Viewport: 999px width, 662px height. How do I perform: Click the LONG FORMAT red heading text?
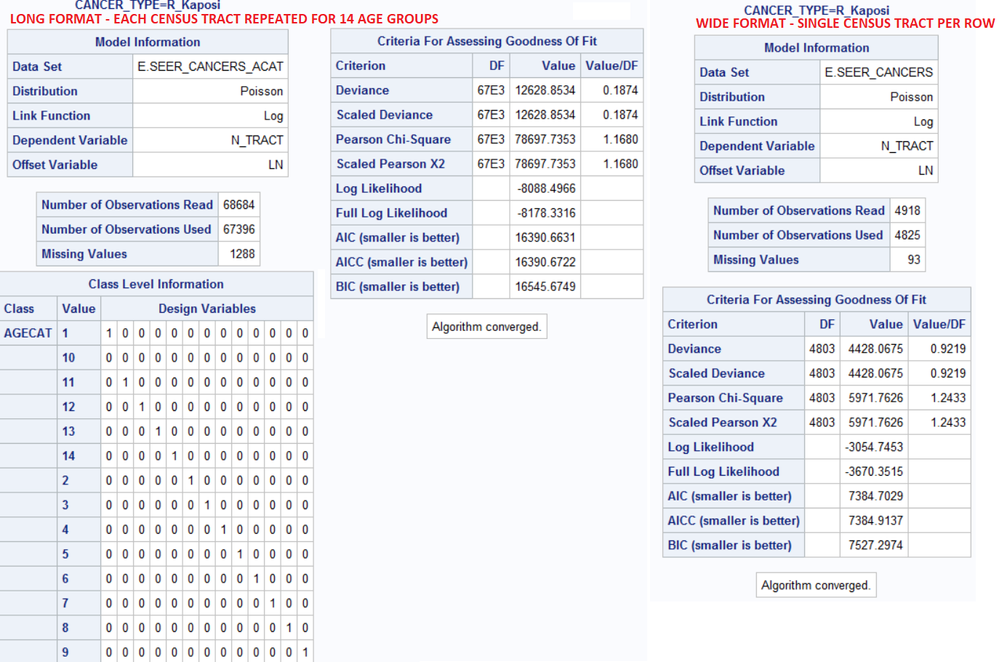(x=224, y=19)
